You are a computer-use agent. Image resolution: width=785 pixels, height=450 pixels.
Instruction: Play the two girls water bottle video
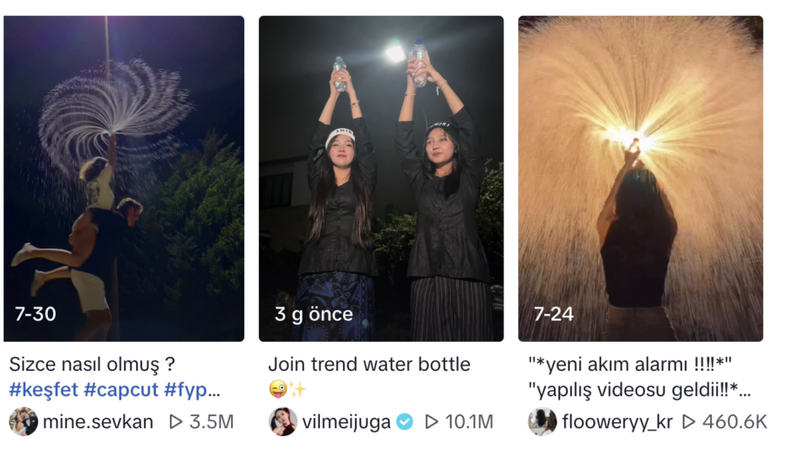tap(381, 178)
